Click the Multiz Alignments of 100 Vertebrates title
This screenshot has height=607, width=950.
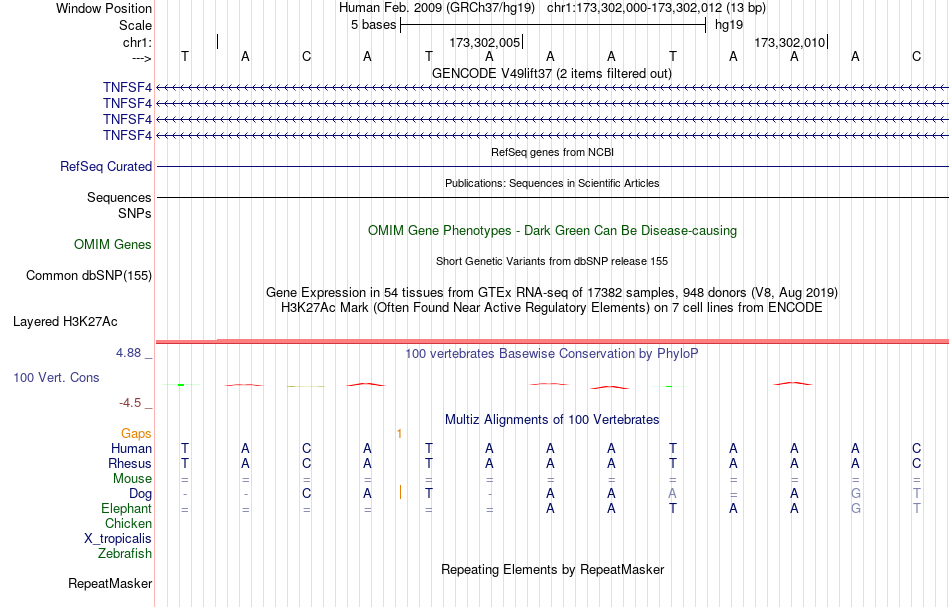pos(551,419)
